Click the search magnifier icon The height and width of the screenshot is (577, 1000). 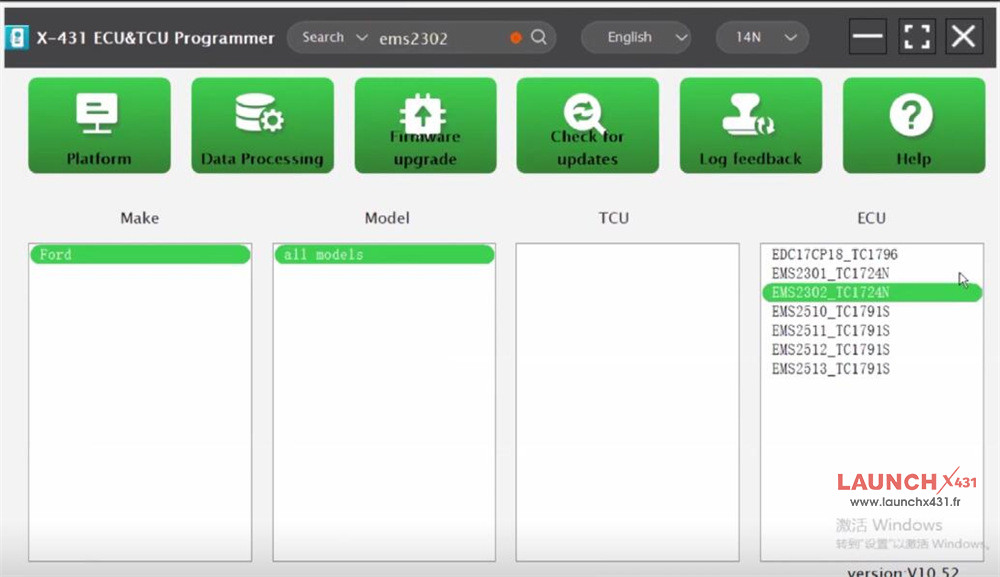(x=539, y=37)
